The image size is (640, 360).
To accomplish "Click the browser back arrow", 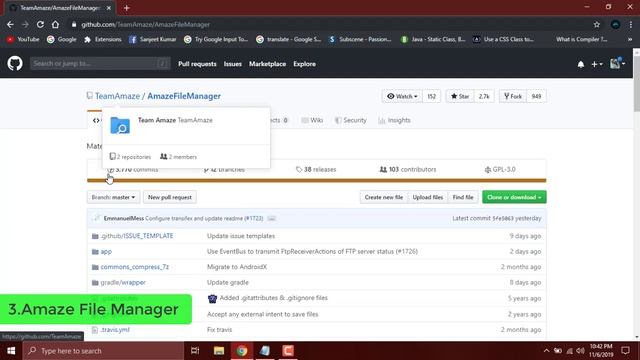I will point(10,24).
